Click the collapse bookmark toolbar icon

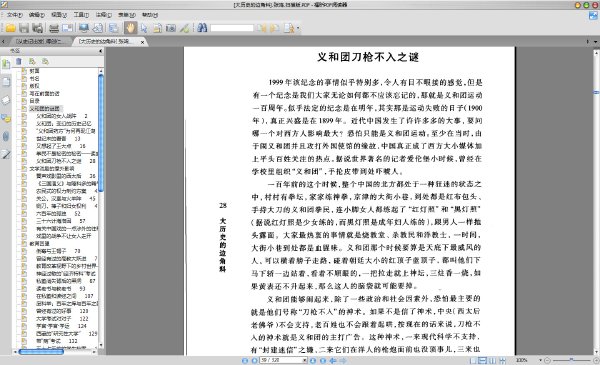click(45, 61)
